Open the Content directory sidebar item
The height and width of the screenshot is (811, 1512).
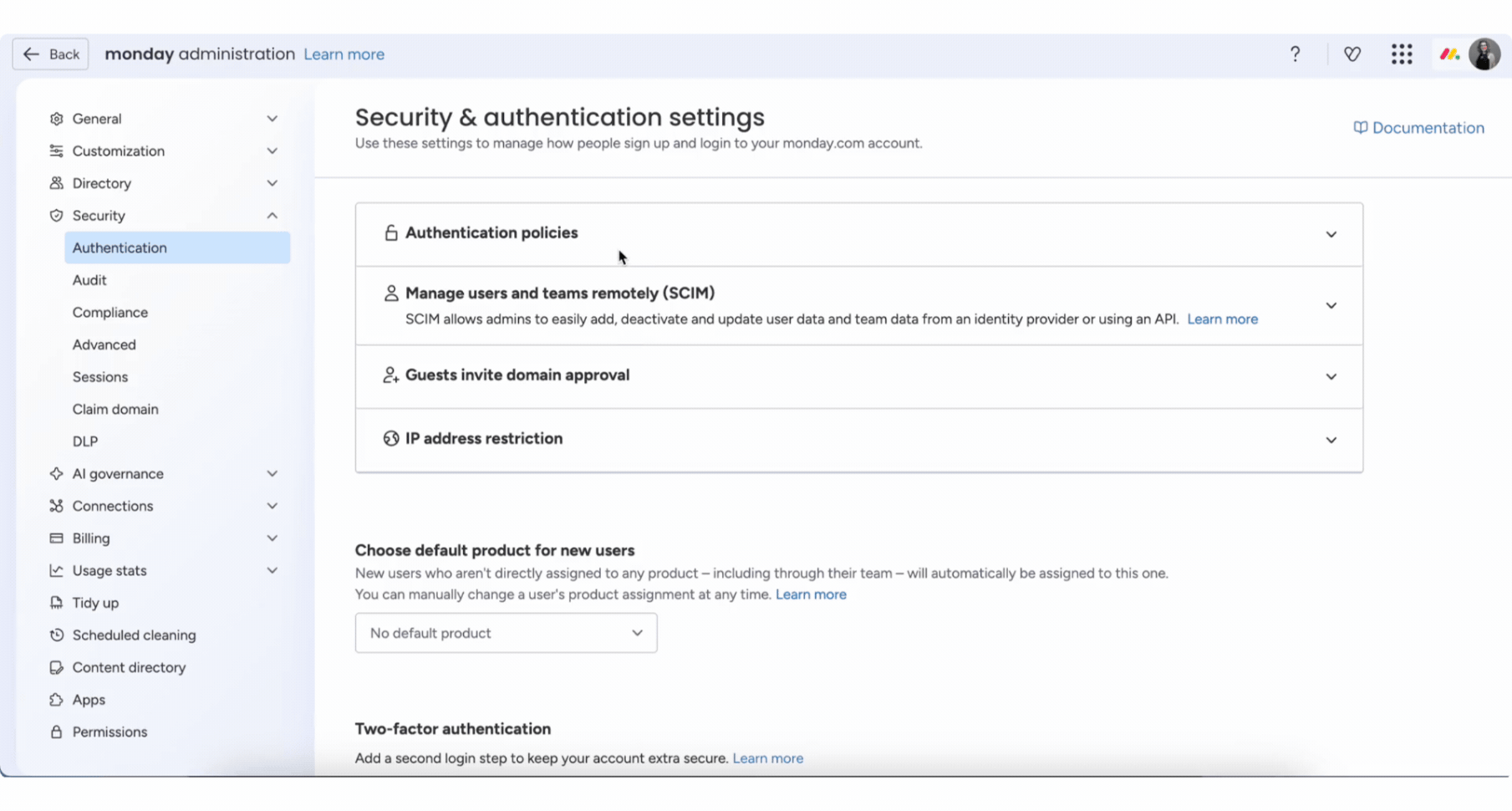tap(129, 668)
